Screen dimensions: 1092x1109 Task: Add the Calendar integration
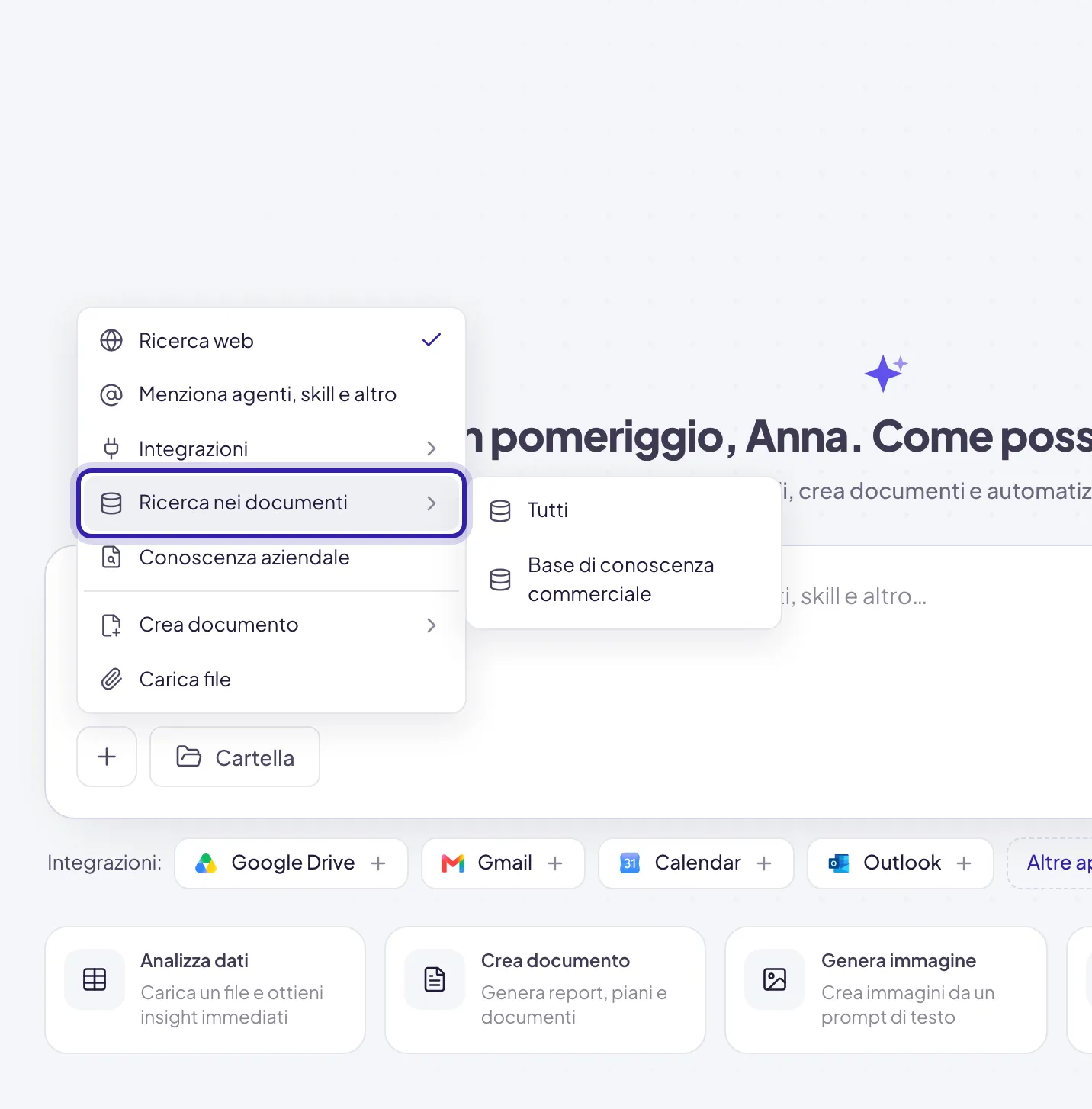point(696,863)
